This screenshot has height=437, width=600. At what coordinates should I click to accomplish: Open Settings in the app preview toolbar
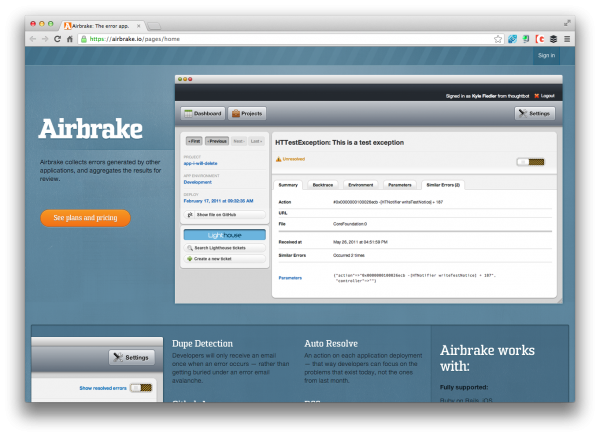pyautogui.click(x=535, y=114)
